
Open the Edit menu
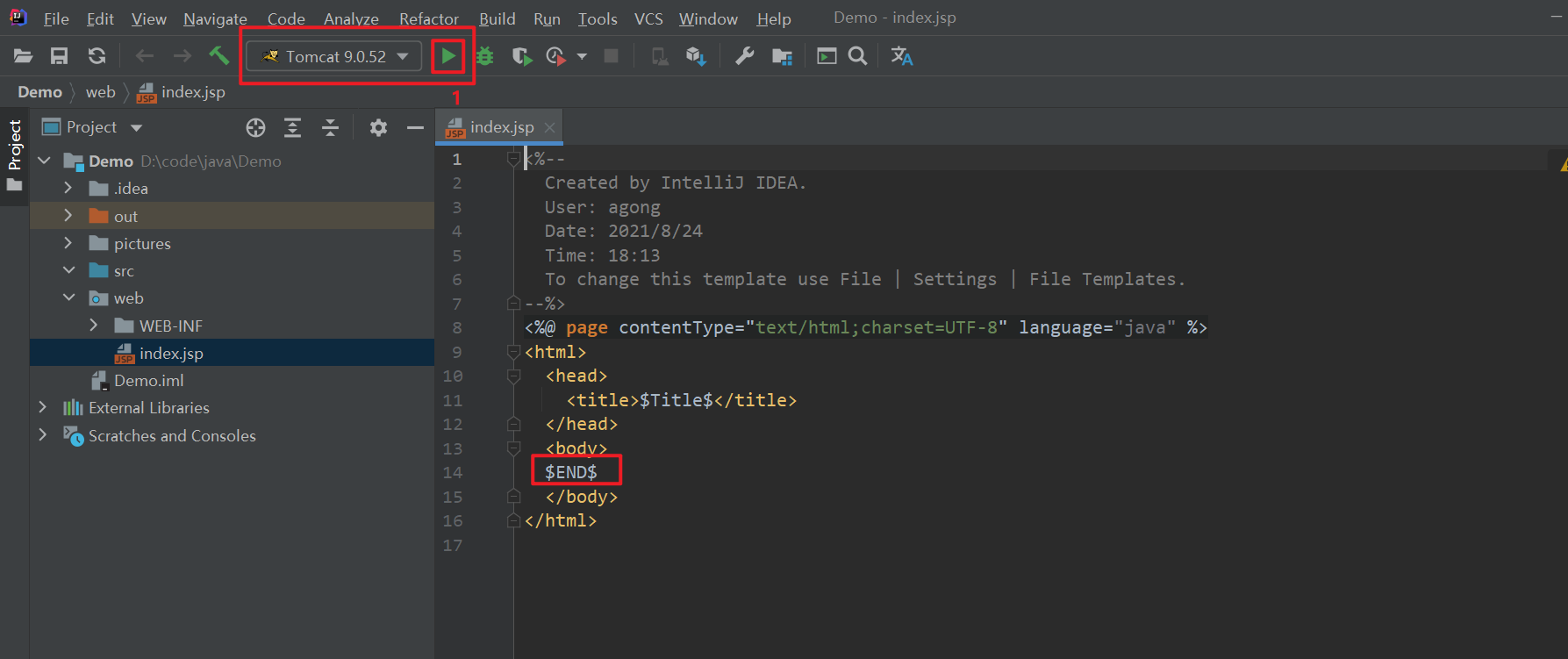[100, 18]
